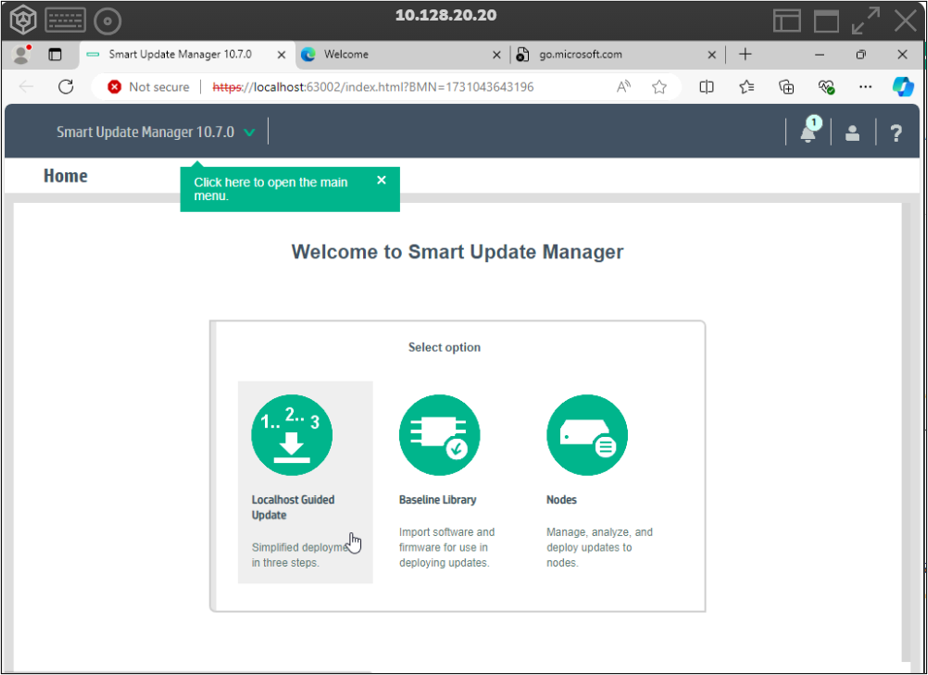Viewport: 928px width, 675px height.
Task: Select the Home navigation item
Action: (x=65, y=175)
